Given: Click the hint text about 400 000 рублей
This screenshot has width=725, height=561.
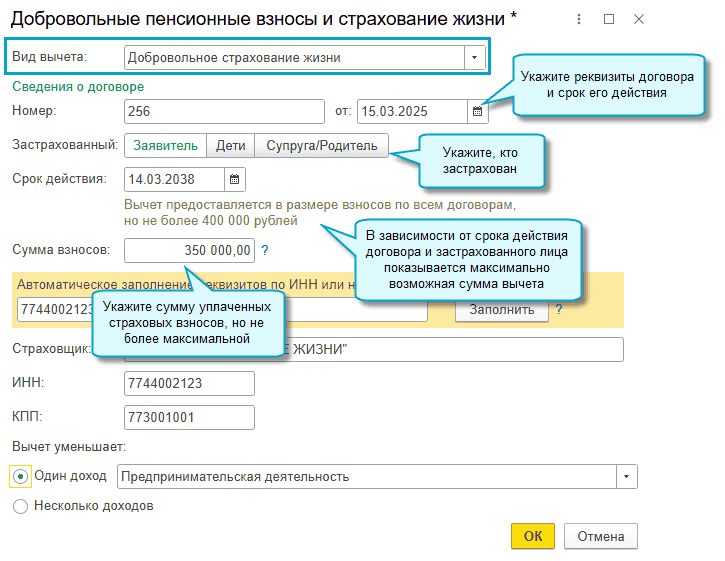Looking at the screenshot, I should (x=319, y=212).
